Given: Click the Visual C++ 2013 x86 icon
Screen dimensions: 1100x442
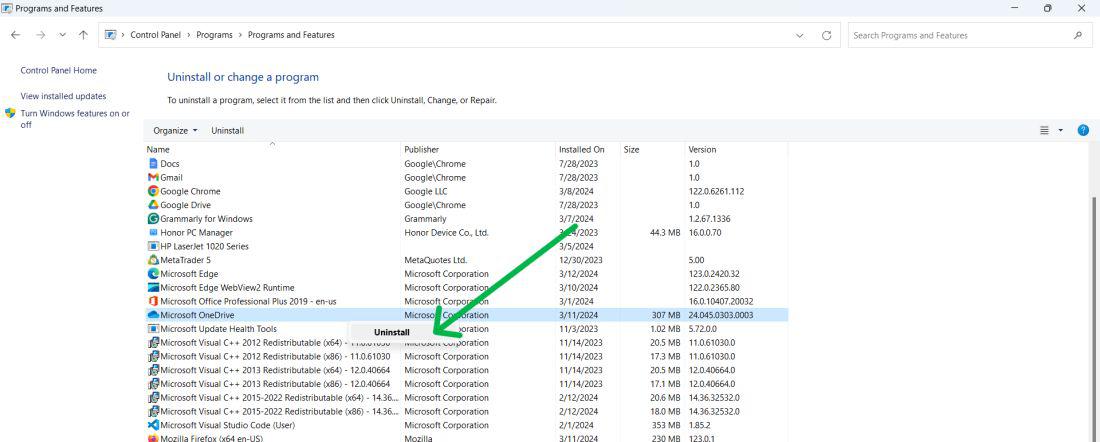Looking at the screenshot, I should tap(154, 384).
